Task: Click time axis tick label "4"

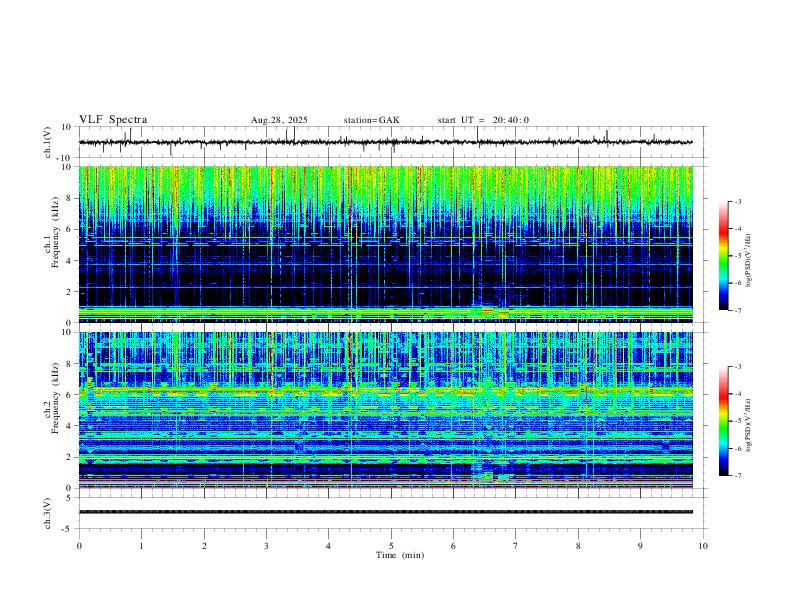Action: point(328,546)
